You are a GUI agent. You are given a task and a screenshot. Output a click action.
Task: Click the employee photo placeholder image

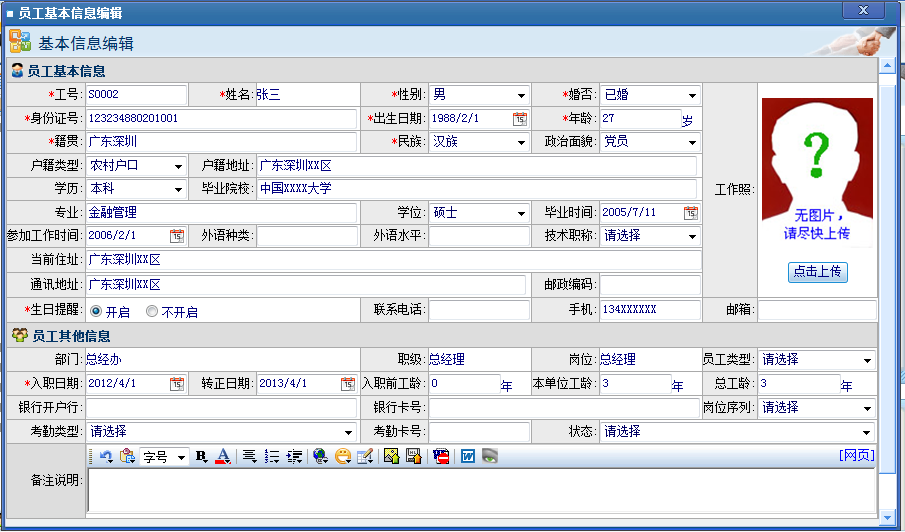tap(817, 173)
